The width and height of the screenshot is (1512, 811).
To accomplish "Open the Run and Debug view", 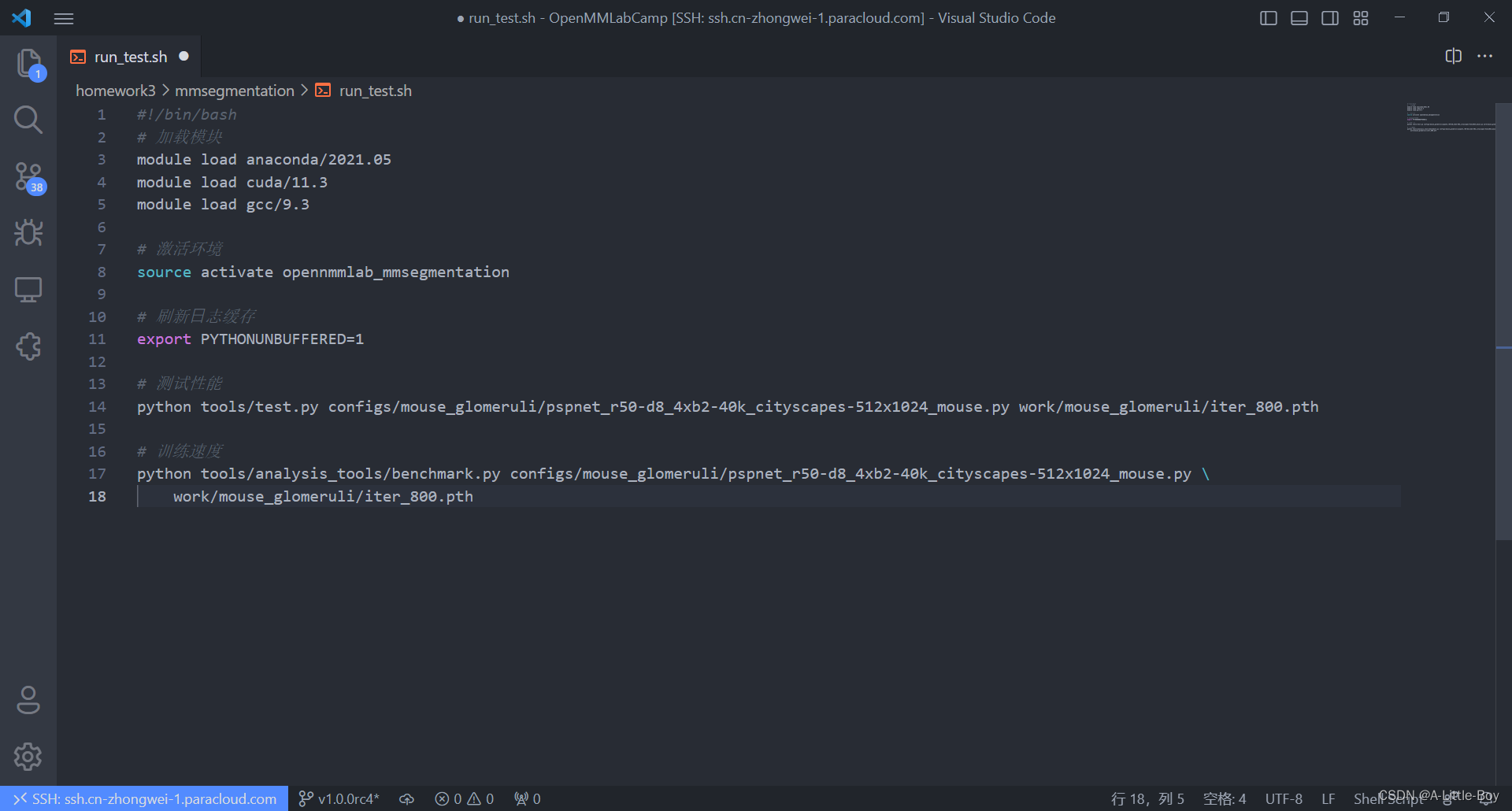I will (28, 232).
